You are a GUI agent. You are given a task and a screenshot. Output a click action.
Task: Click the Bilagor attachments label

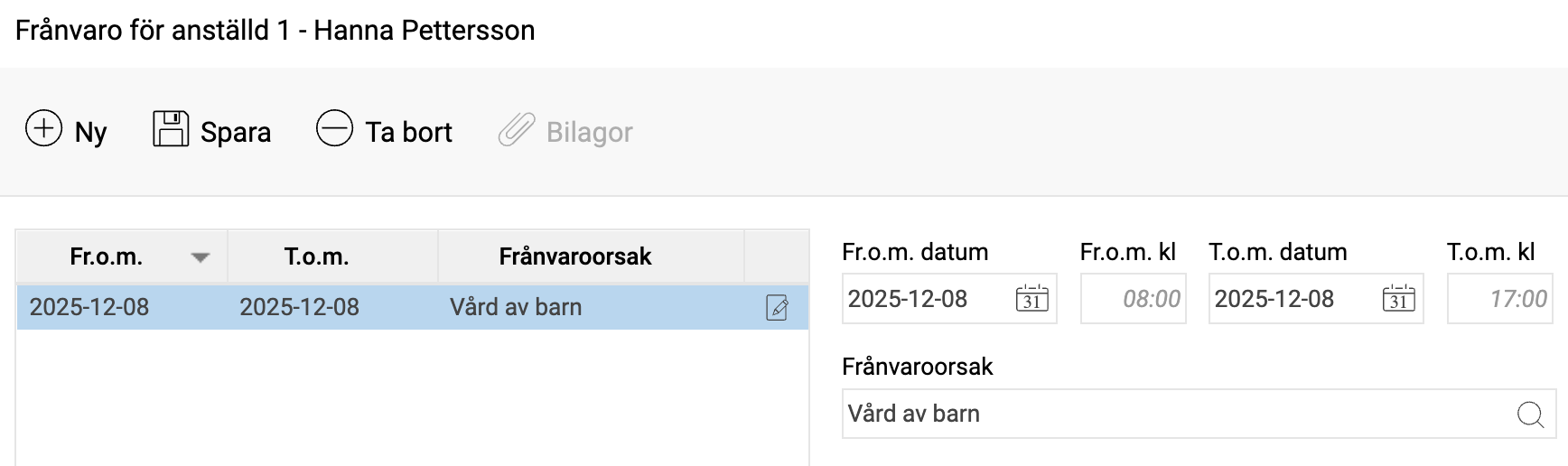[x=589, y=133]
